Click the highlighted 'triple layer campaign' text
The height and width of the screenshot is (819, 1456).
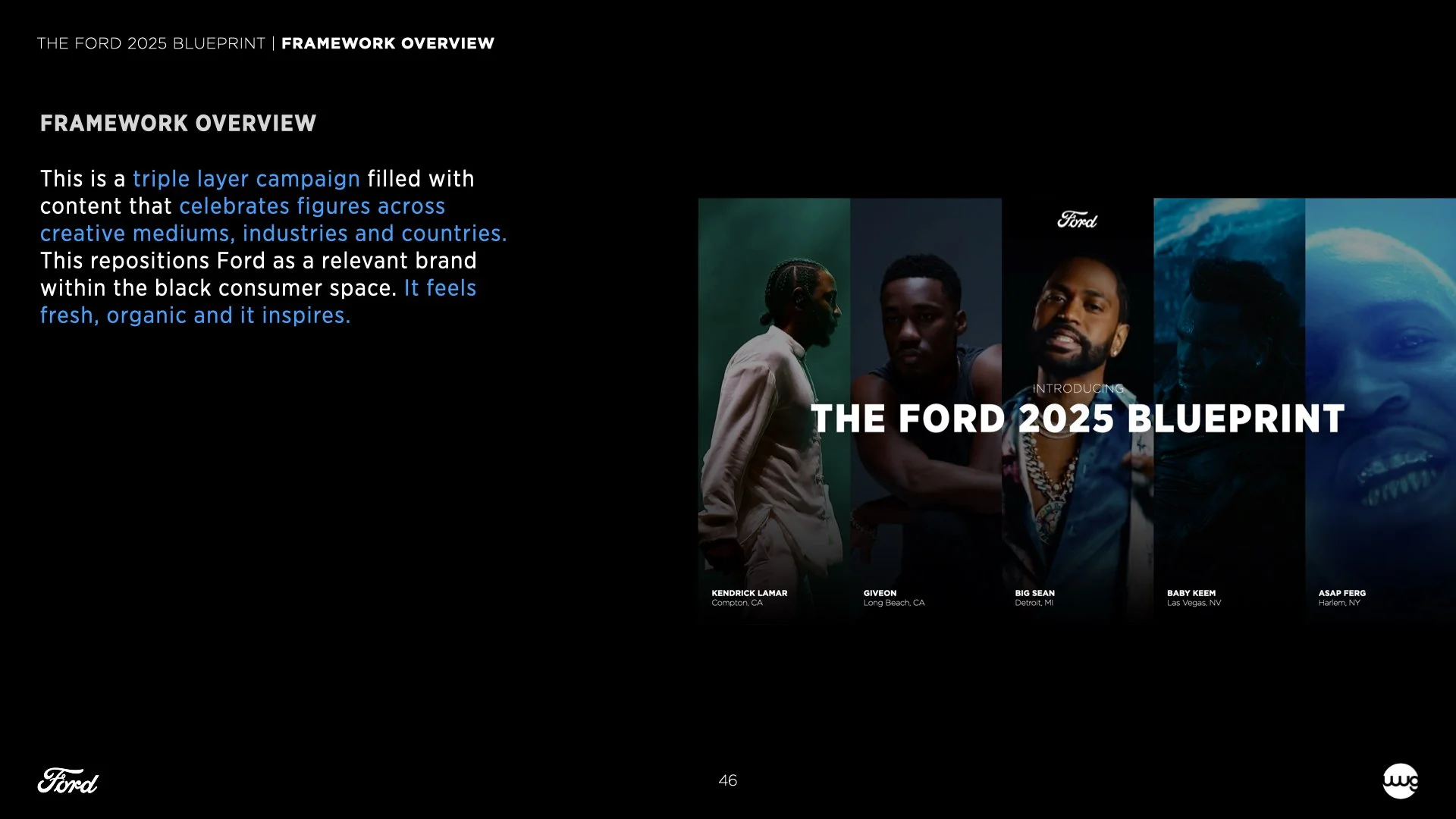tap(246, 179)
